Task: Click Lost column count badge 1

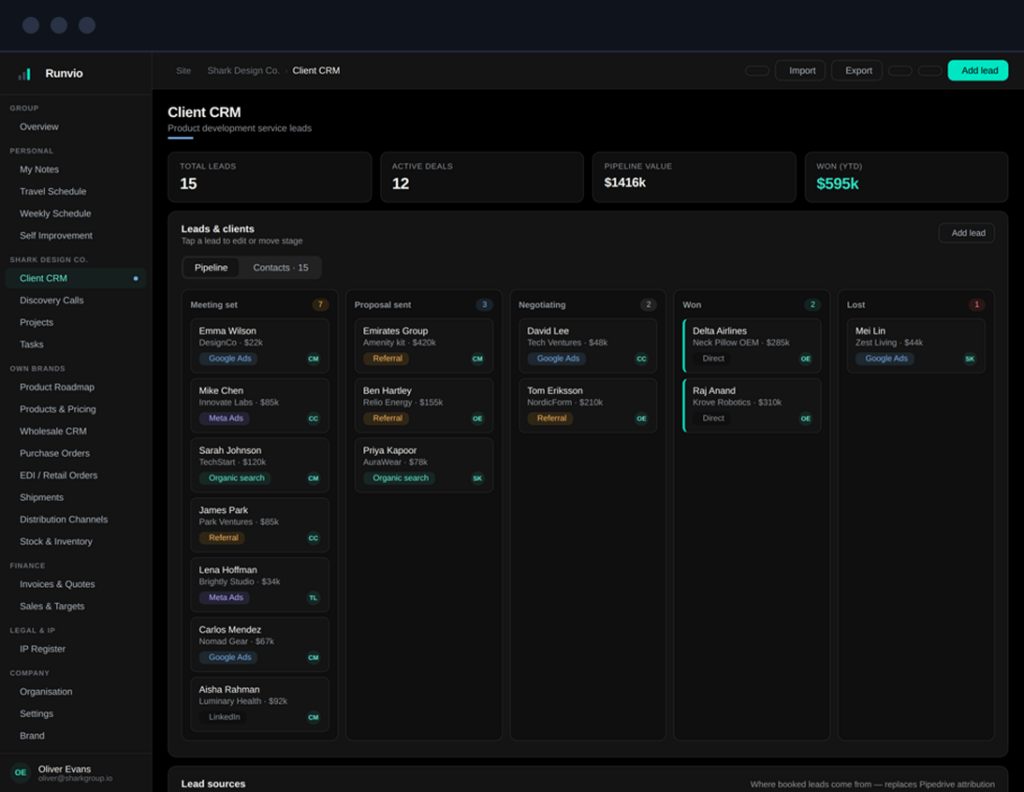Action: 977,304
